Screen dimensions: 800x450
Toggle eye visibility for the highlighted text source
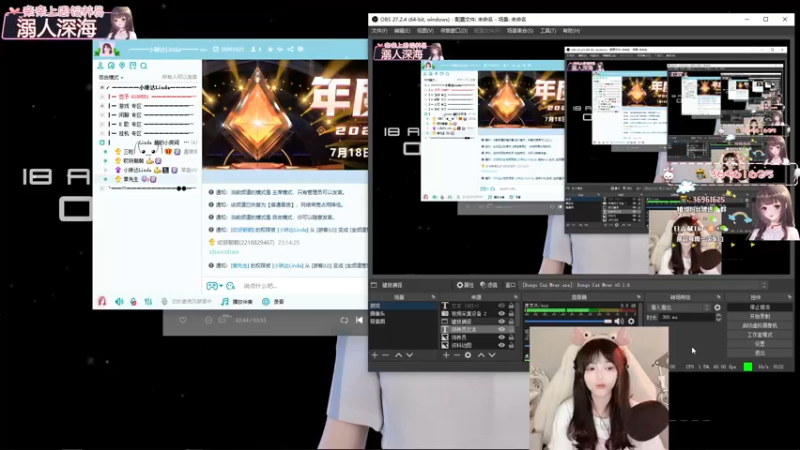tap(502, 330)
